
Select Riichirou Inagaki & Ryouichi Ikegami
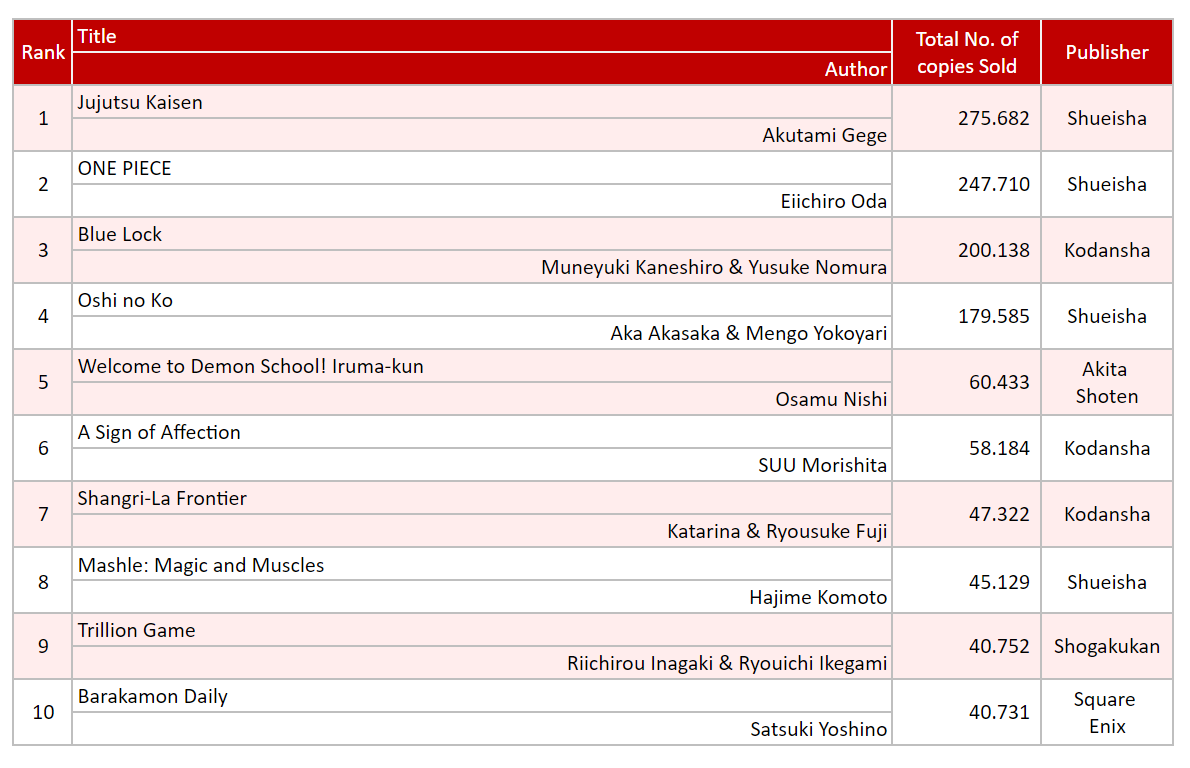pyautogui.click(x=726, y=663)
